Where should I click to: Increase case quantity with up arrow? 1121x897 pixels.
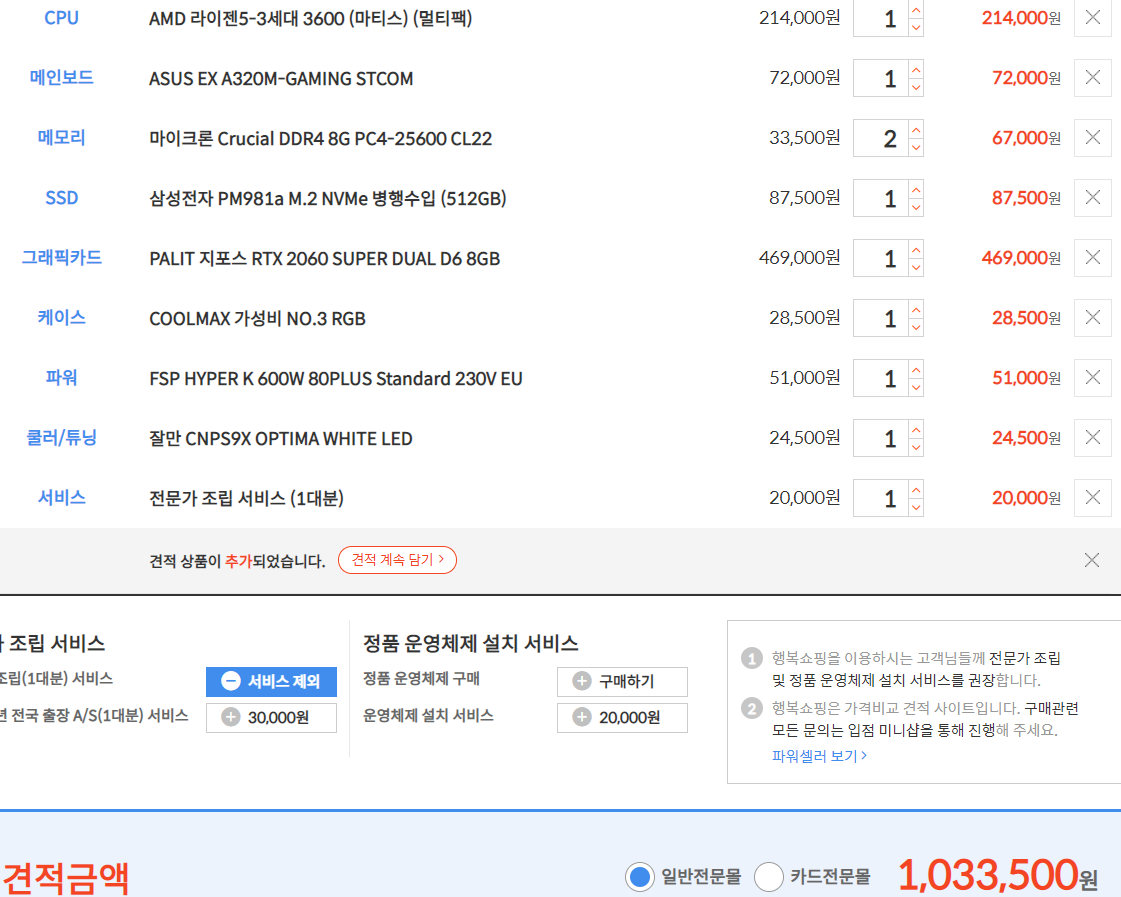[x=916, y=309]
